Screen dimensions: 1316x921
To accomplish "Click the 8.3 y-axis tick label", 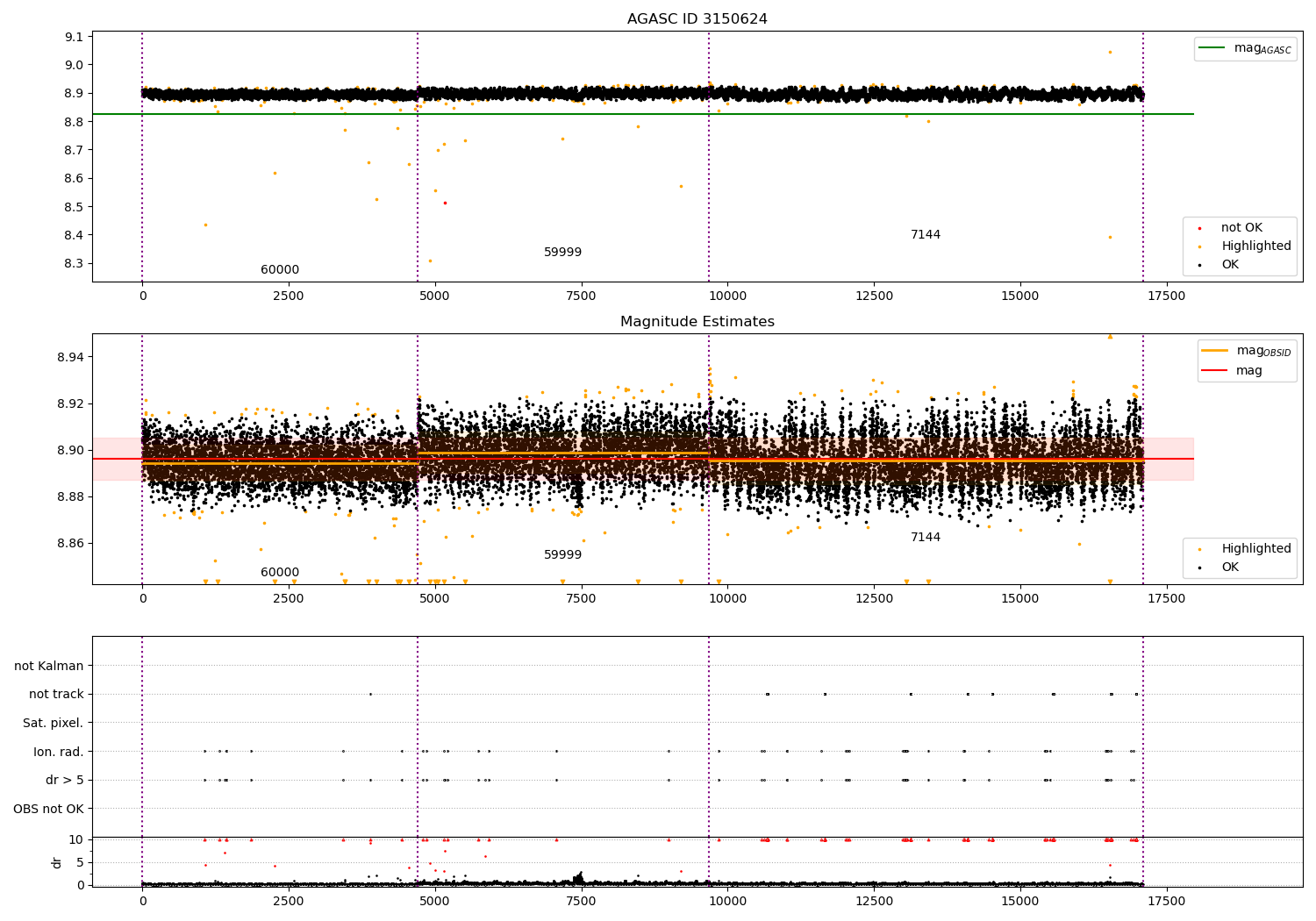I will [75, 264].
